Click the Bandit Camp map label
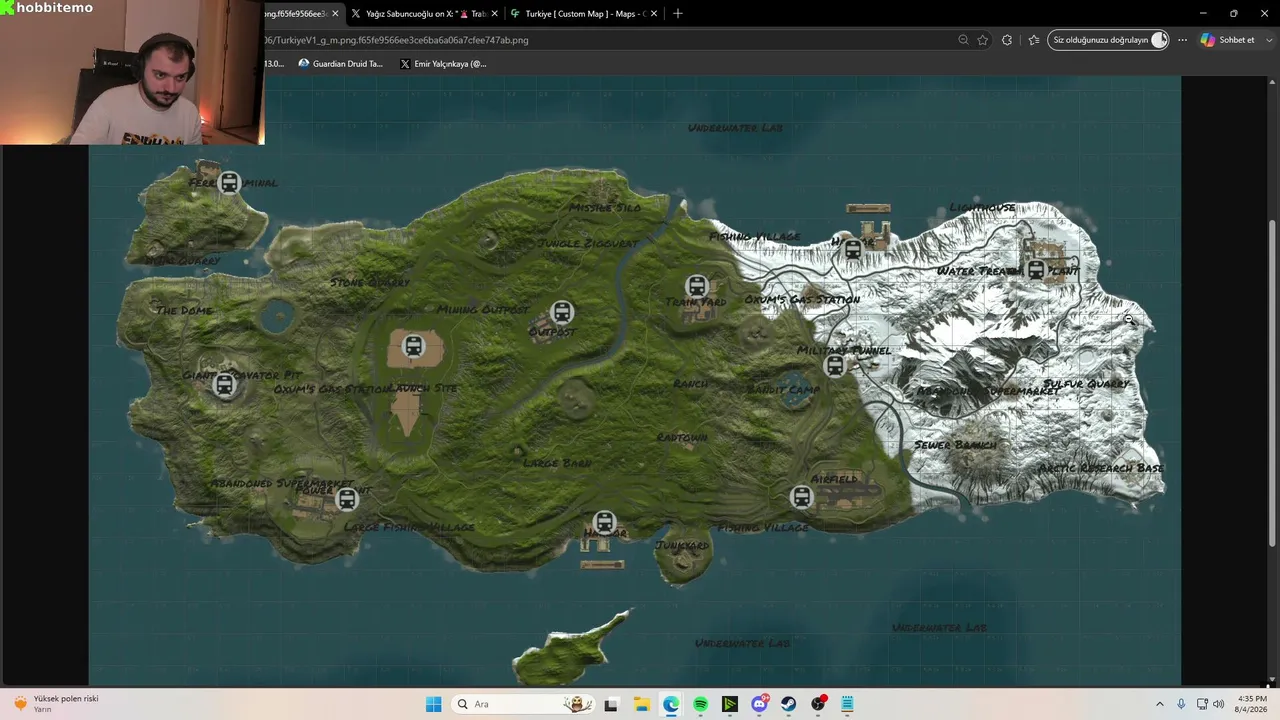Viewport: 1280px width, 720px height. point(783,389)
